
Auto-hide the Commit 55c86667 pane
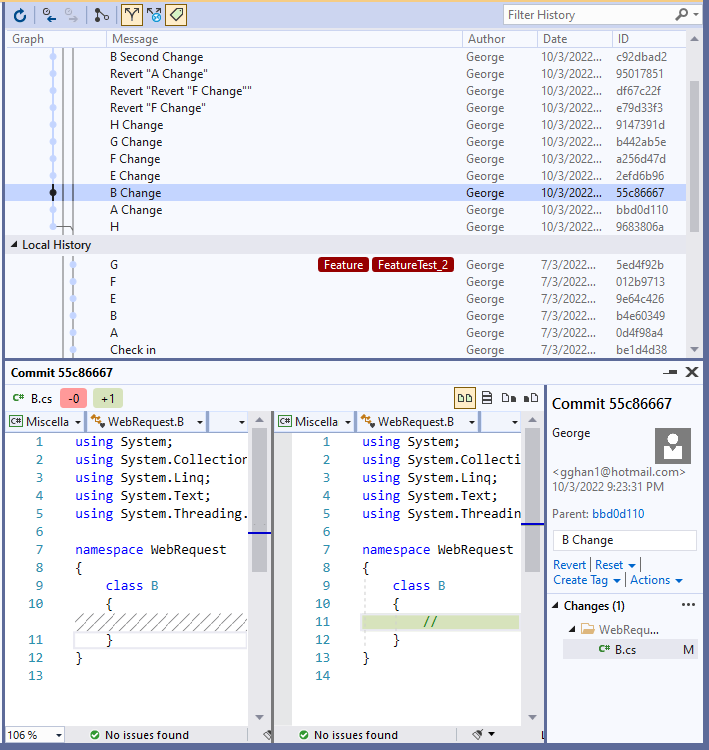coord(670,372)
